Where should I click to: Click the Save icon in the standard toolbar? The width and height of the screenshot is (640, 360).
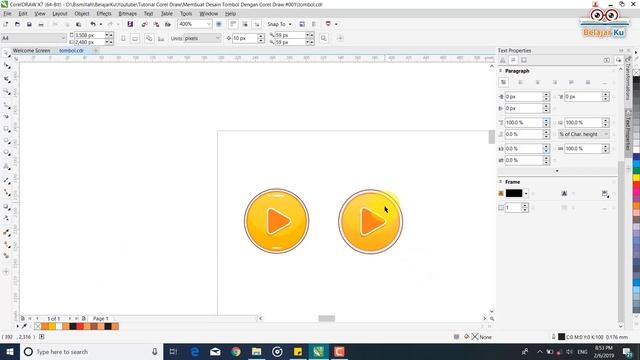point(29,24)
